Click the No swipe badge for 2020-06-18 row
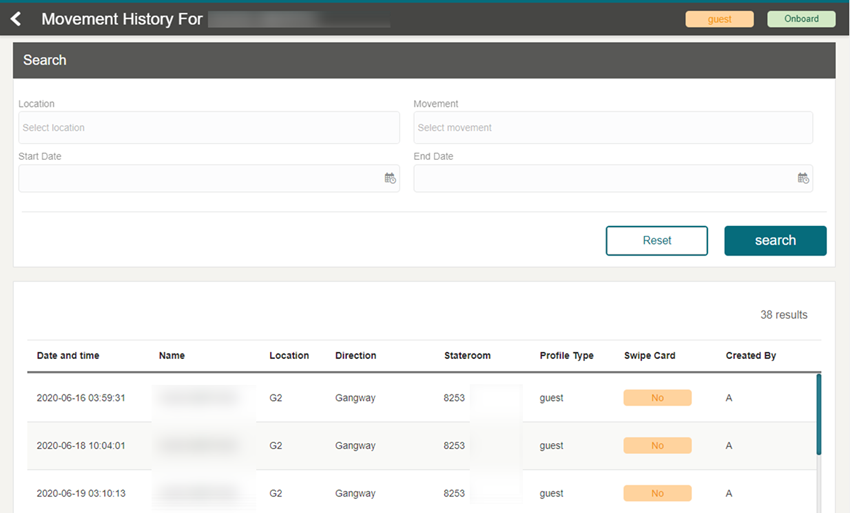Image resolution: width=850 pixels, height=513 pixels. coord(657,445)
